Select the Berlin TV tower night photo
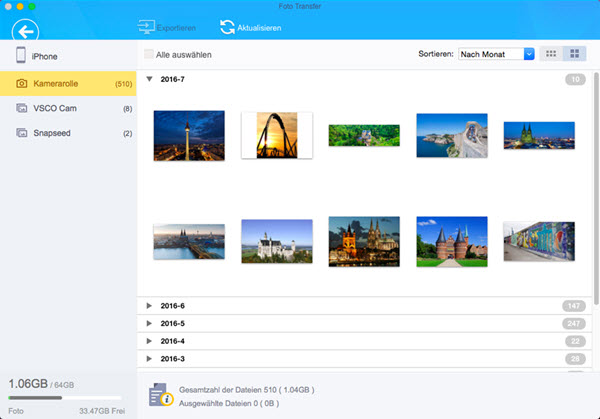The height and width of the screenshot is (419, 600). 189,135
